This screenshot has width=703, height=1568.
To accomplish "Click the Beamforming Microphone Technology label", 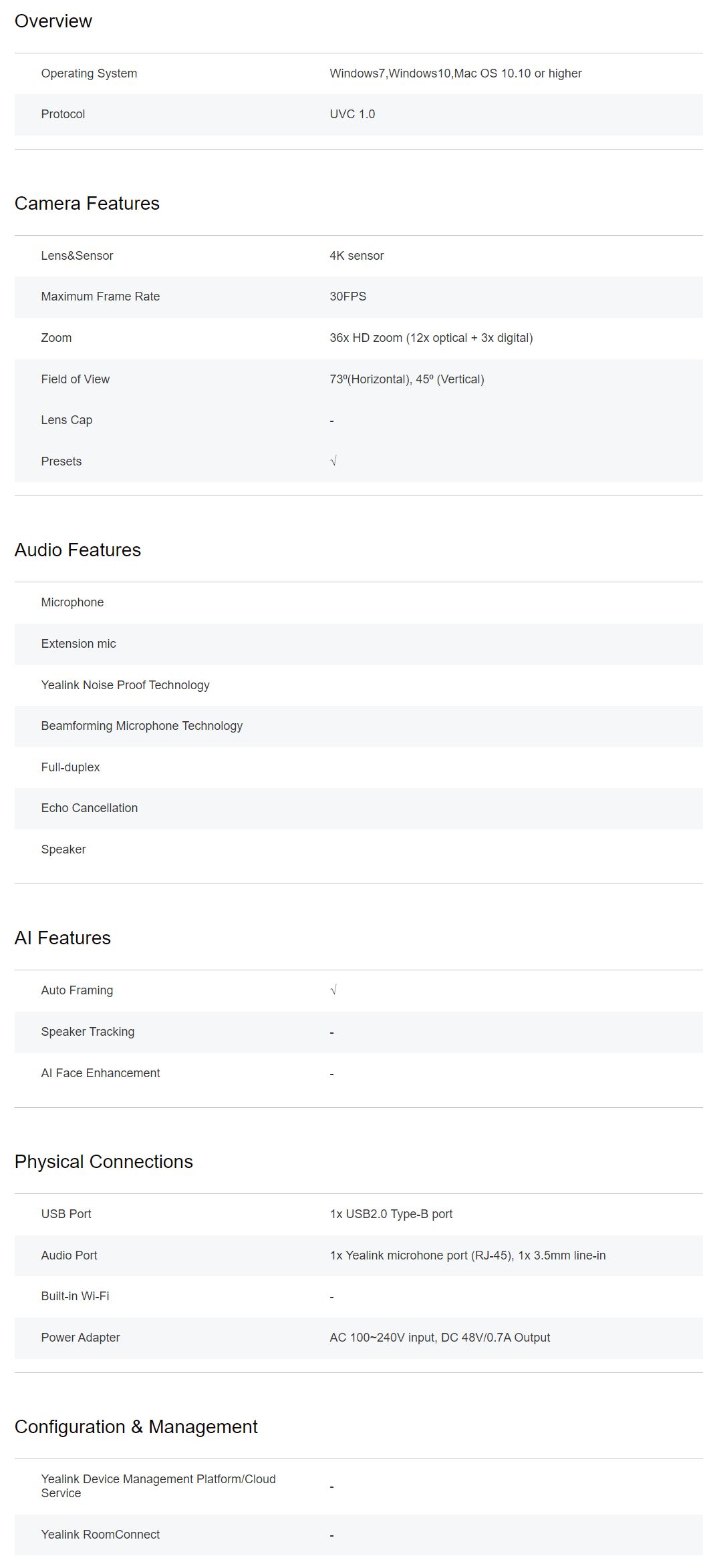I will [x=142, y=726].
